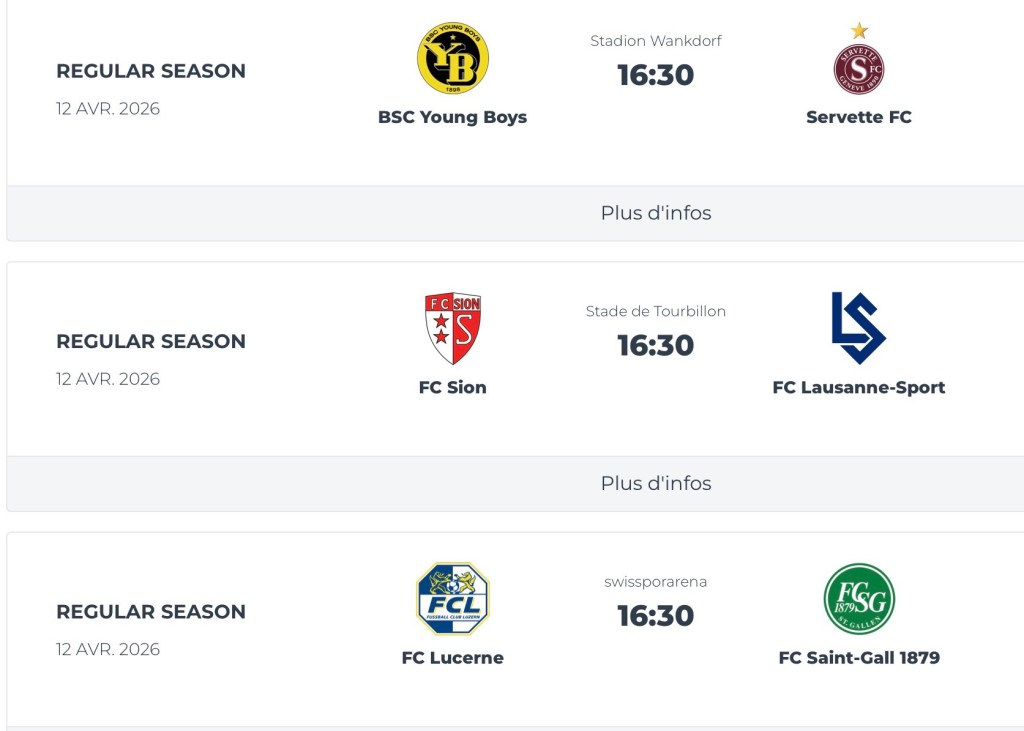The height and width of the screenshot is (731, 1024).
Task: Click the FC Lucerne crest
Action: coord(453,598)
